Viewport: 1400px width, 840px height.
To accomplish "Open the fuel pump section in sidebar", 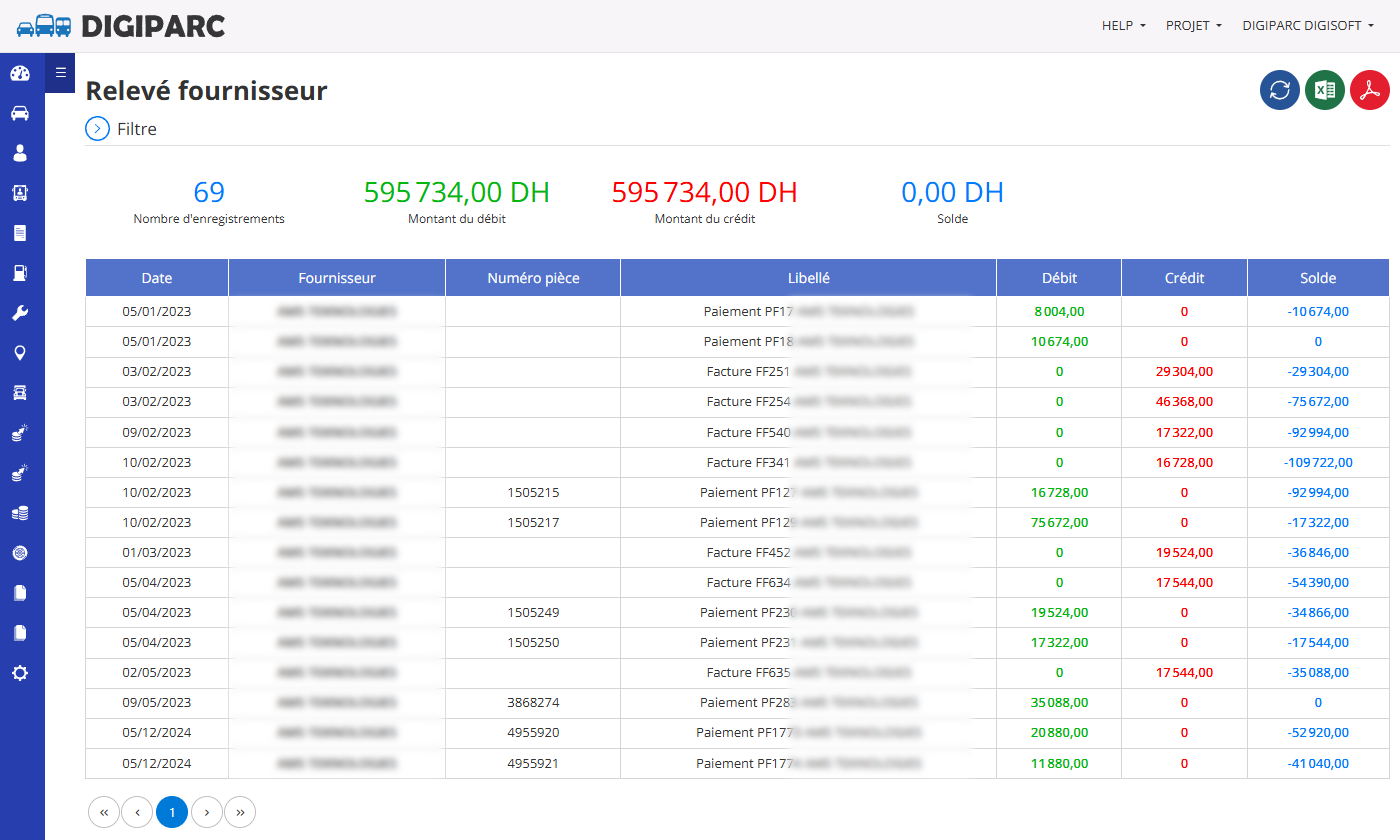I will coord(20,273).
